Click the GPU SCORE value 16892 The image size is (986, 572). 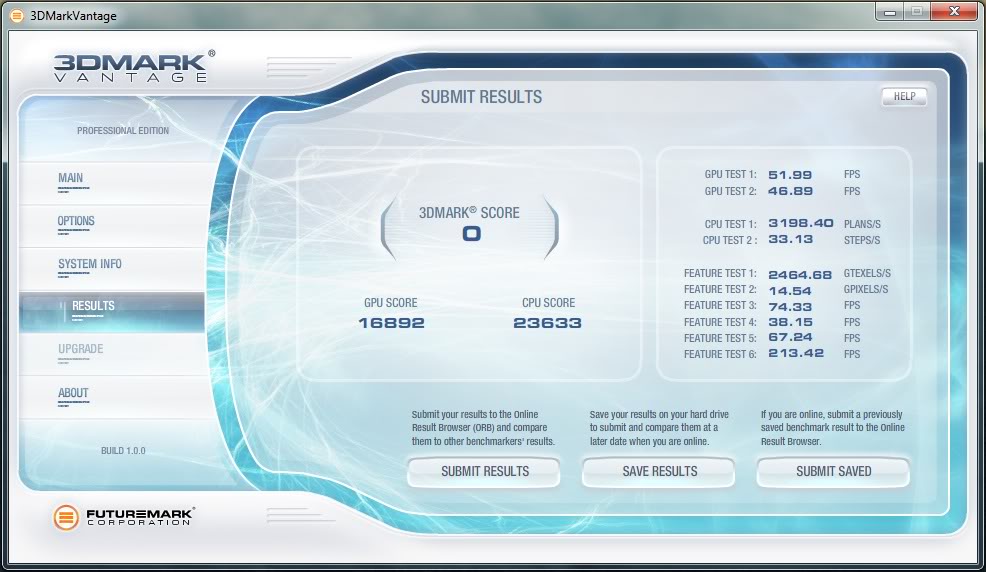coord(391,323)
